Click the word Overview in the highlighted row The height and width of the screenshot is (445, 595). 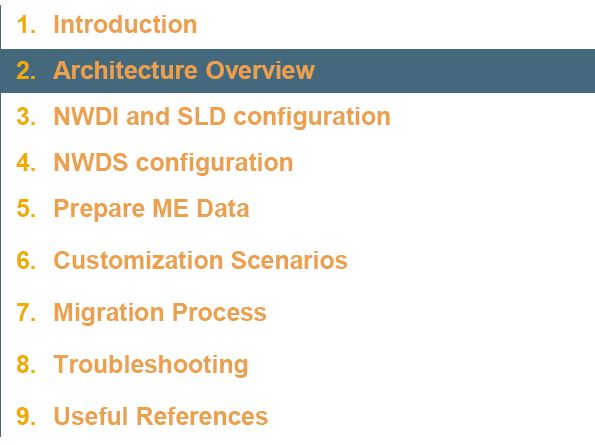[x=260, y=71]
